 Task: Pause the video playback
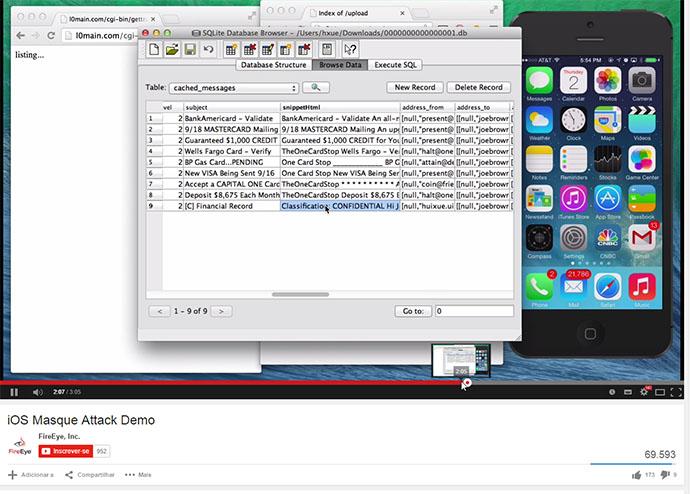(14, 392)
